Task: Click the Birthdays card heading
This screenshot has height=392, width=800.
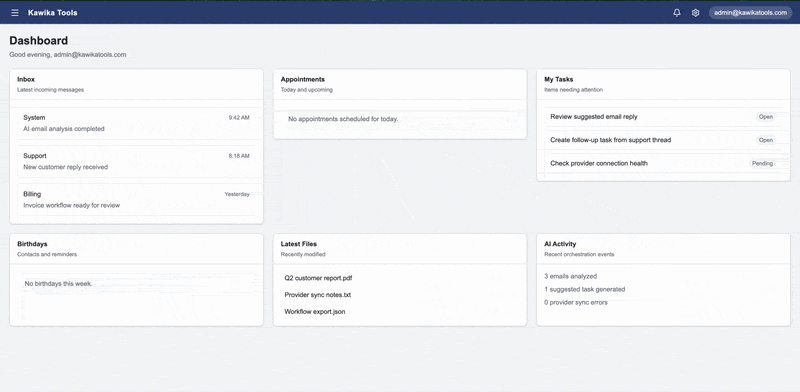Action: click(32, 244)
